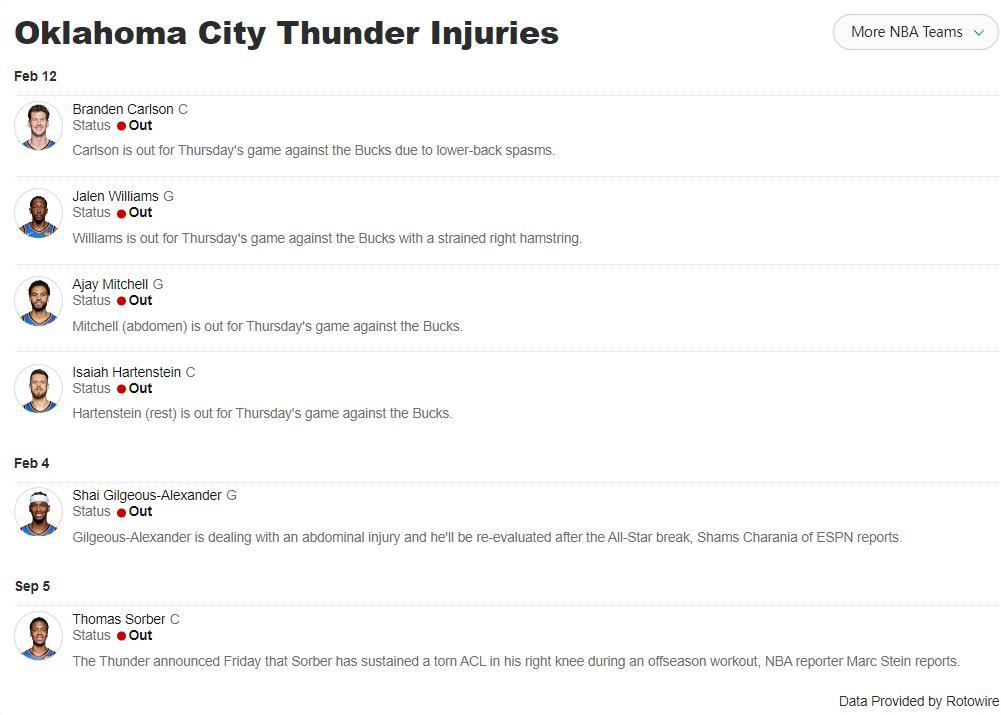Click Isaiah Hartenstein's headshot photo
The height and width of the screenshot is (715, 1001).
39,389
